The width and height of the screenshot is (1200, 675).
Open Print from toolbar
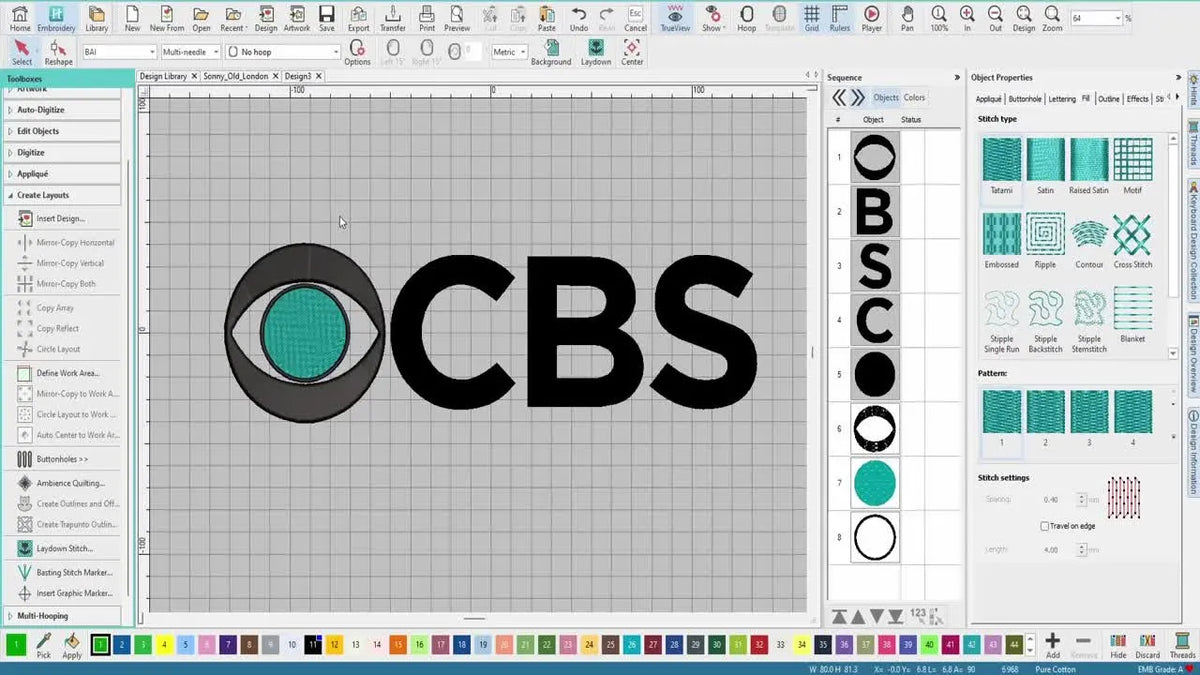[427, 18]
